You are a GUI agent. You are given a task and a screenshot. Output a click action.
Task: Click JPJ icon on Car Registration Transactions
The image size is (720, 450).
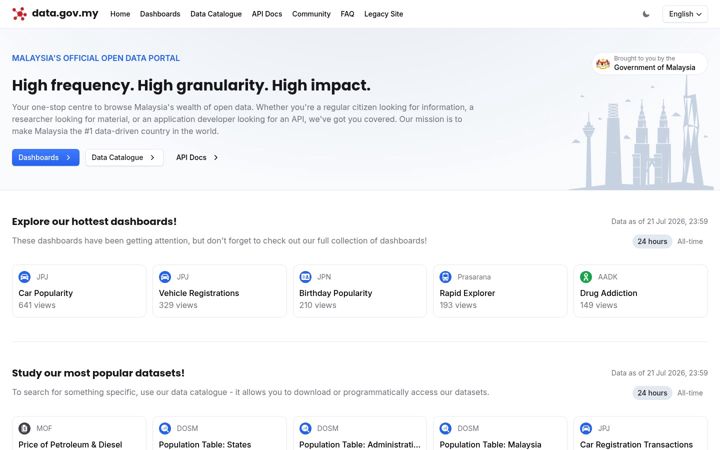[x=586, y=428]
